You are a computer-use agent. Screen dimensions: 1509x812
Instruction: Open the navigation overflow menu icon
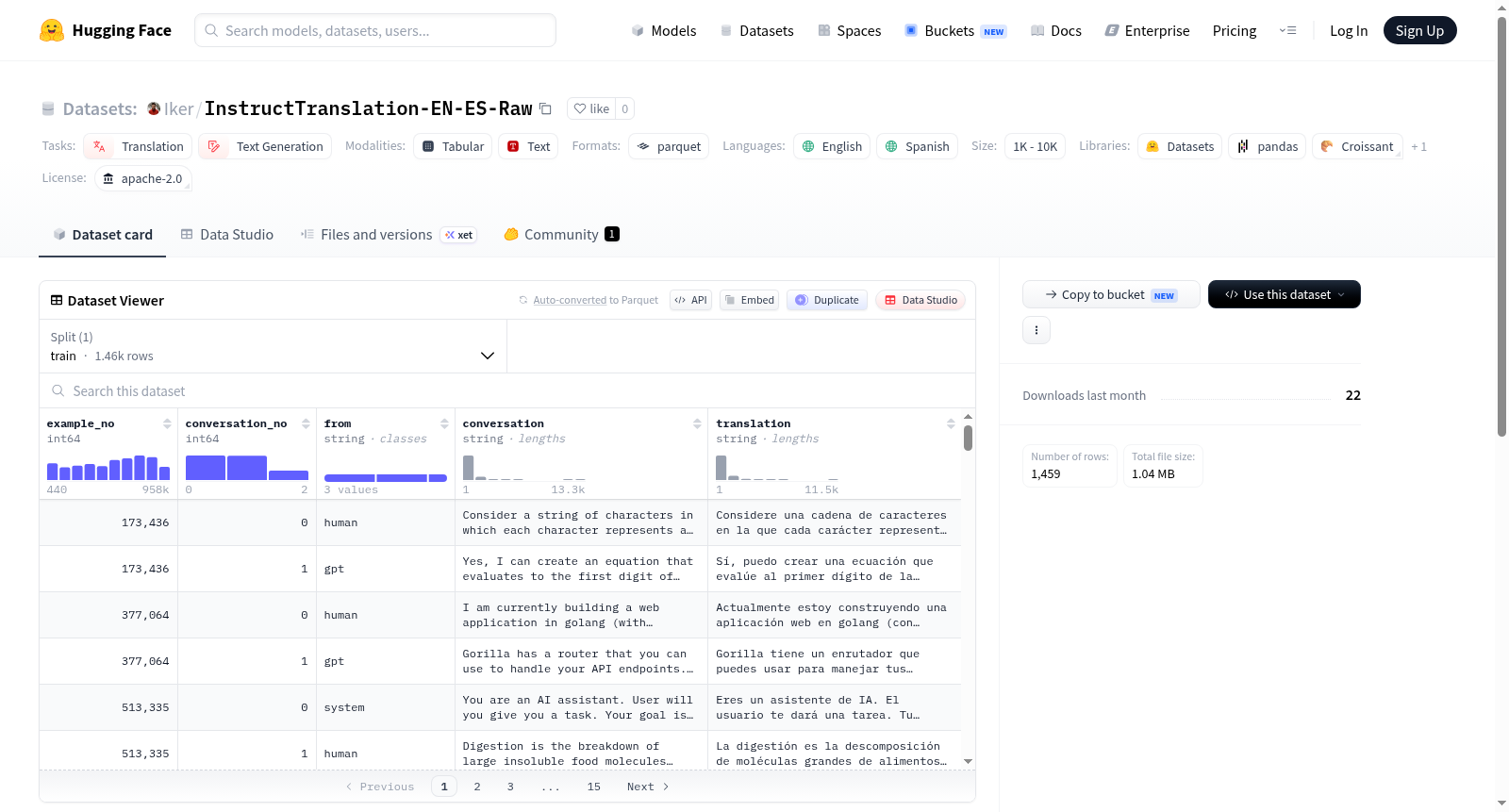[x=1287, y=30]
